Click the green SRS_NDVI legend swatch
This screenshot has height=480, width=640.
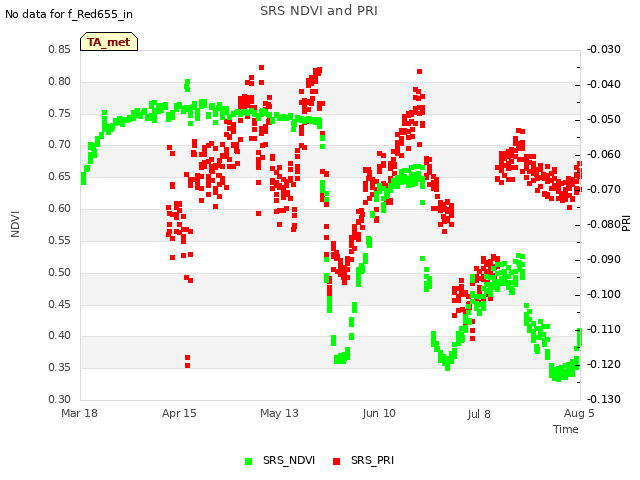(249, 461)
